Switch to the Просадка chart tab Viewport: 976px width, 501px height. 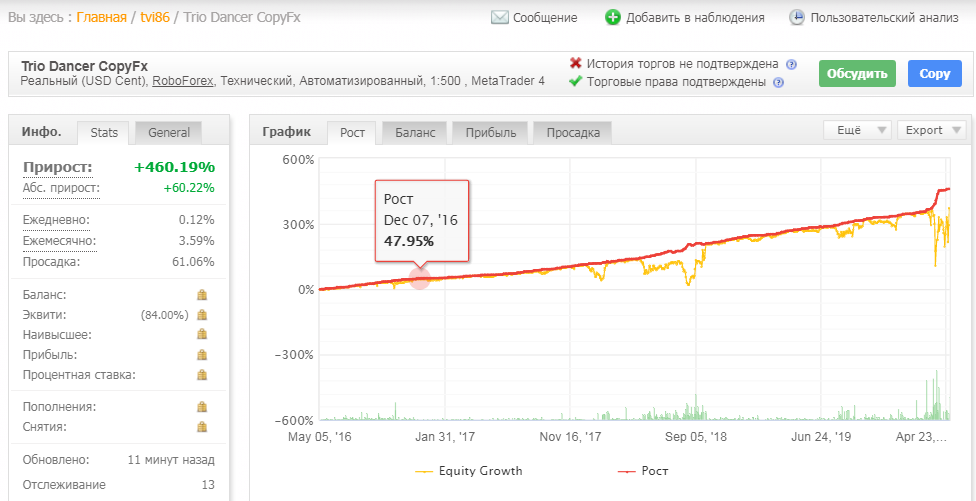[573, 133]
